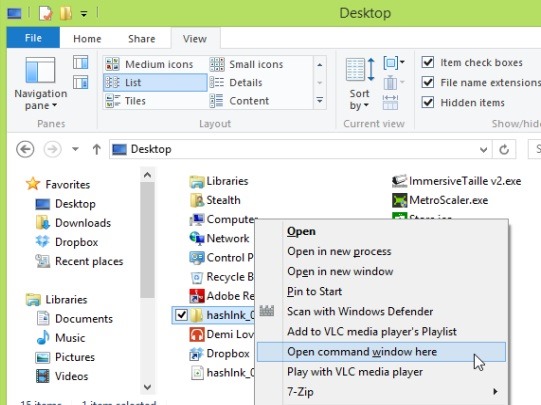The image size is (541, 405).
Task: Open the File menu
Action: [x=33, y=38]
